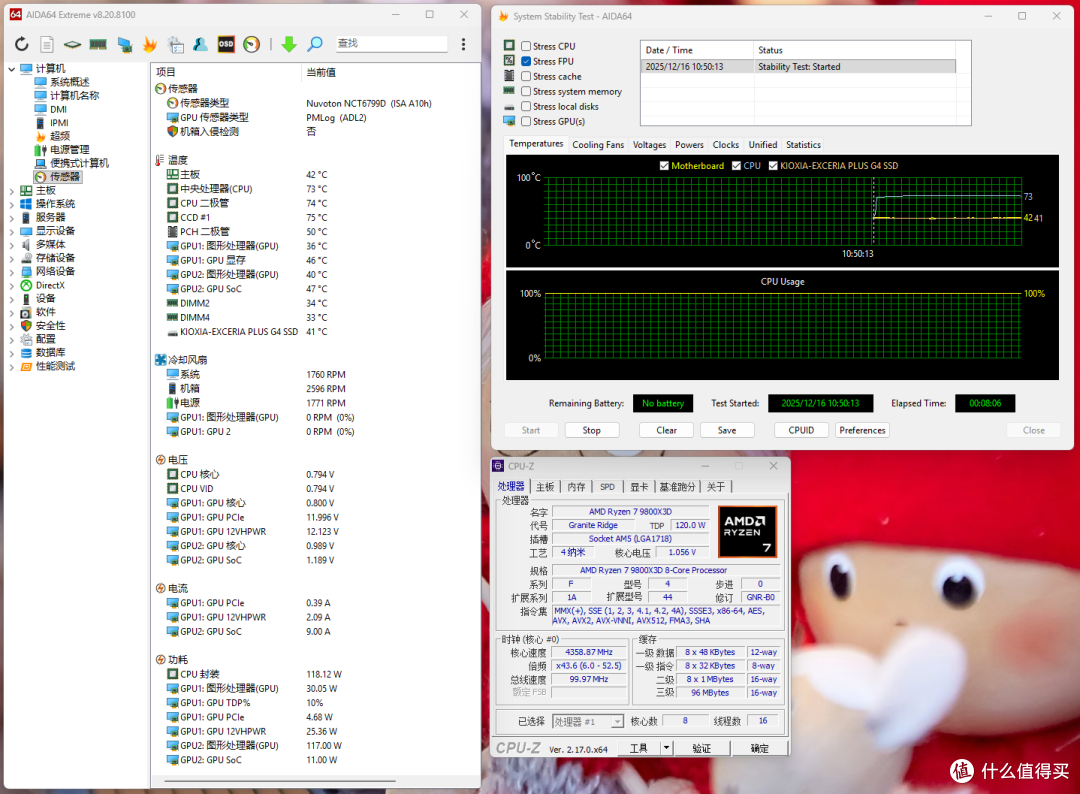Uncheck the Stress FPU checkbox

pyautogui.click(x=526, y=61)
